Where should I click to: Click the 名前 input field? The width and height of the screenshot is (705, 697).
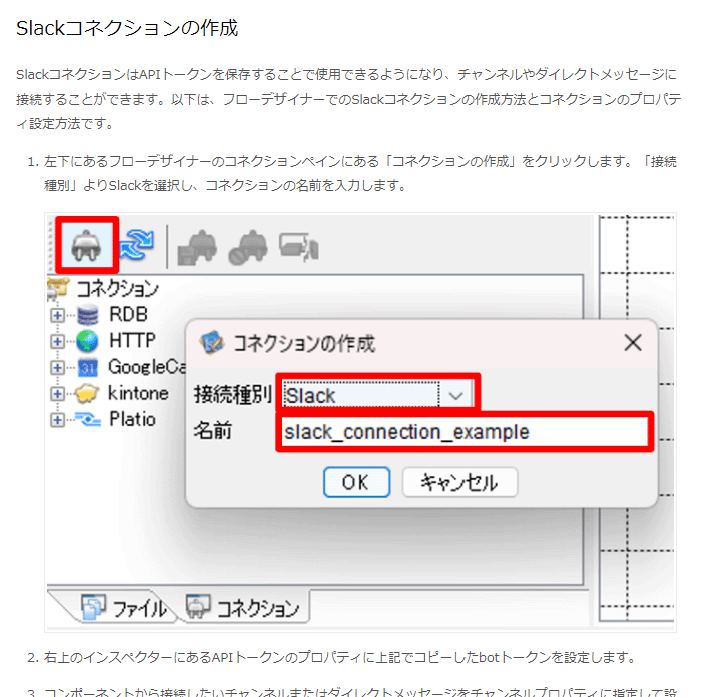tap(464, 432)
